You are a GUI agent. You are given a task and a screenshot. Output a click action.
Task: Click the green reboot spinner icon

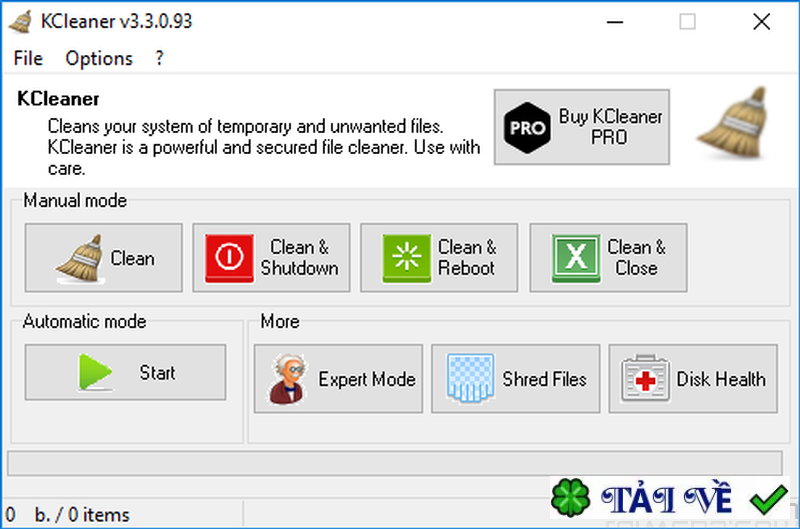pyautogui.click(x=407, y=258)
